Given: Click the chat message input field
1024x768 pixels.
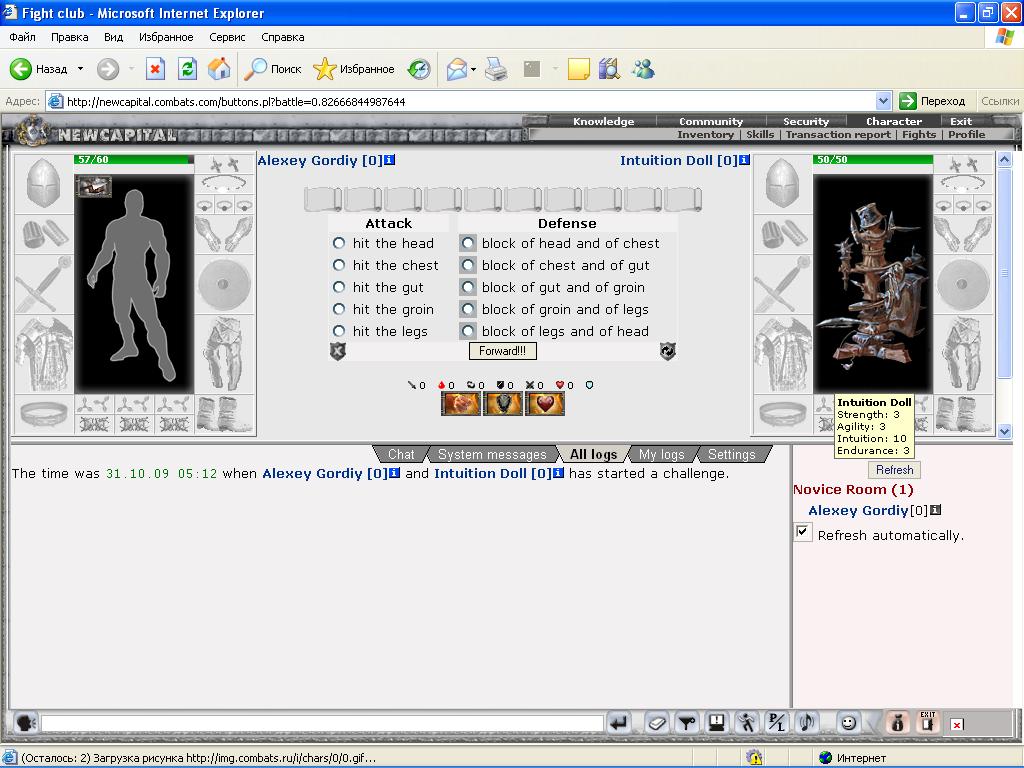Looking at the screenshot, I should pyautogui.click(x=322, y=723).
